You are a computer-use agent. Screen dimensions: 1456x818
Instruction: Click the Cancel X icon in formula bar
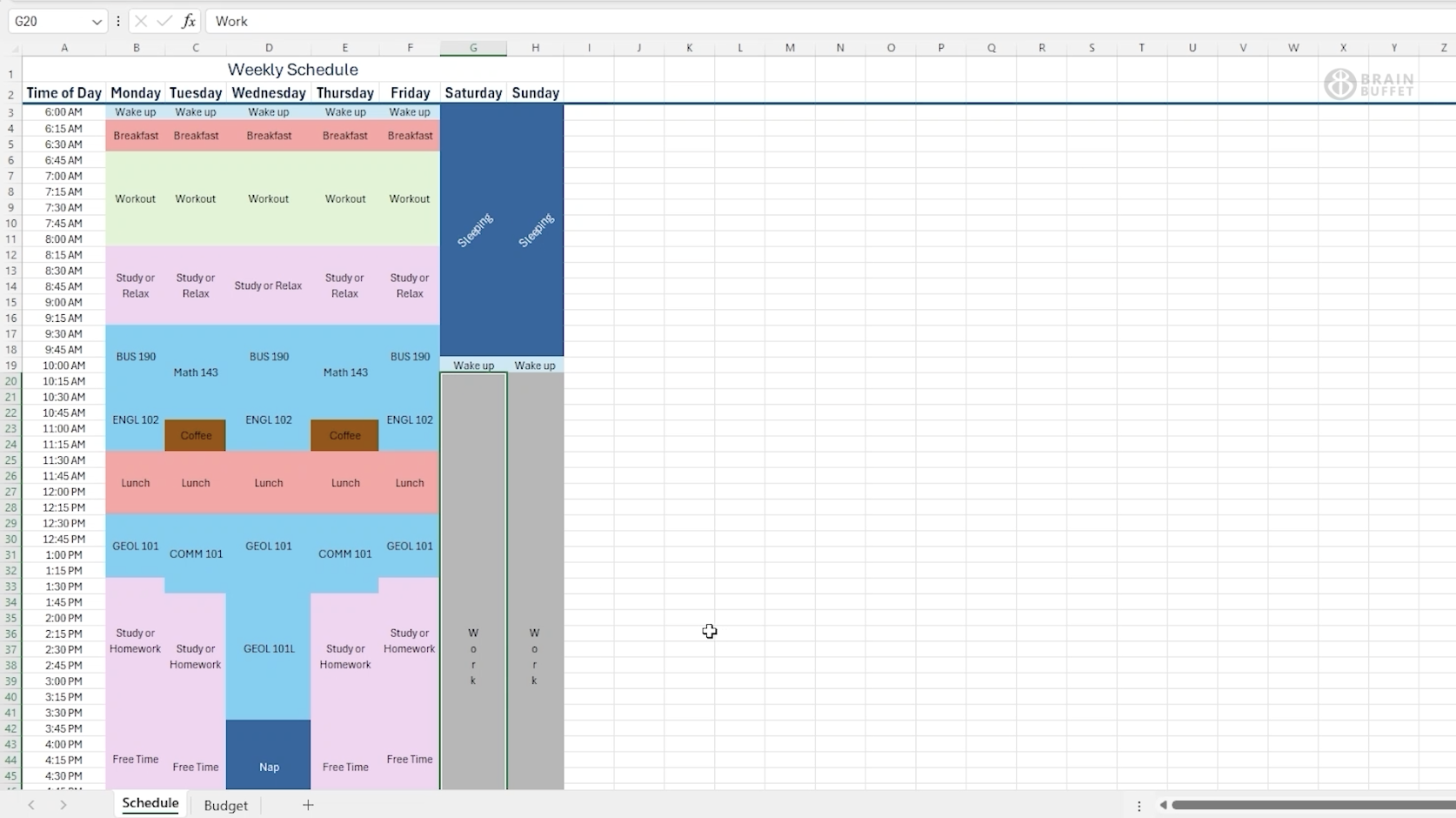(x=141, y=21)
